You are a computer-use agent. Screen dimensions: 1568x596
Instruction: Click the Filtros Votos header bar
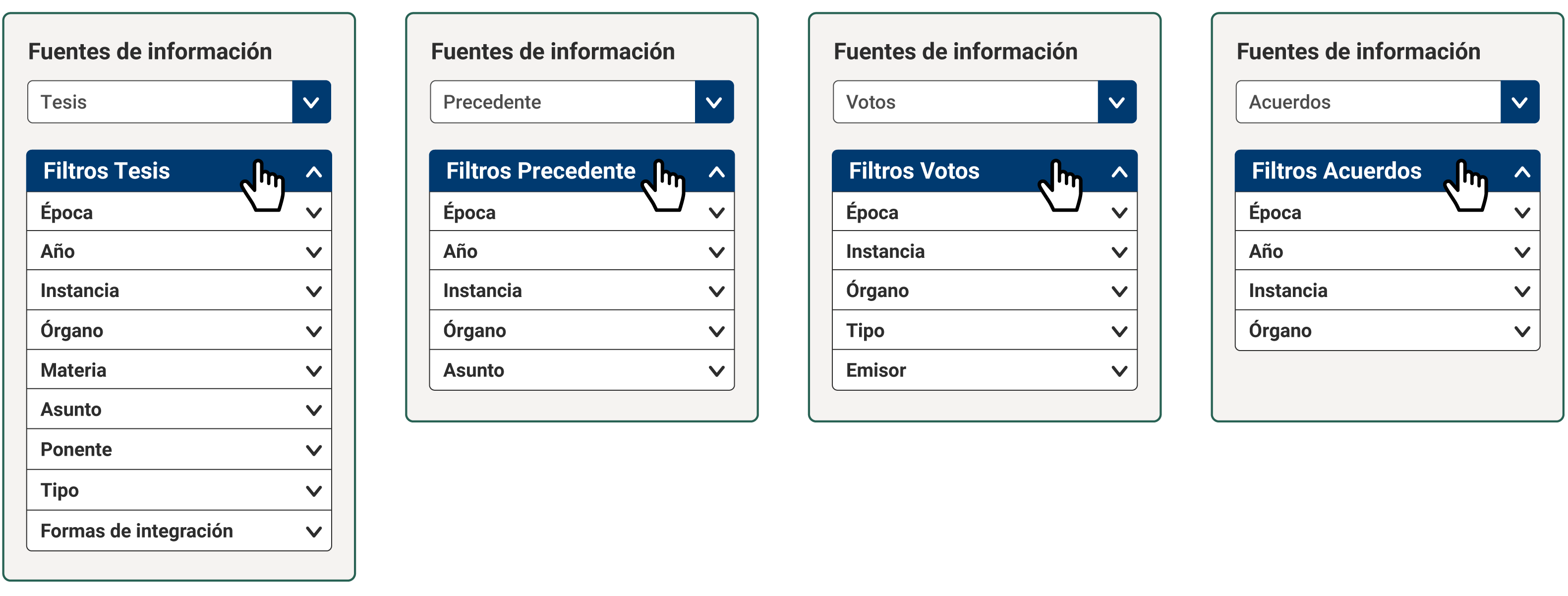click(x=984, y=171)
